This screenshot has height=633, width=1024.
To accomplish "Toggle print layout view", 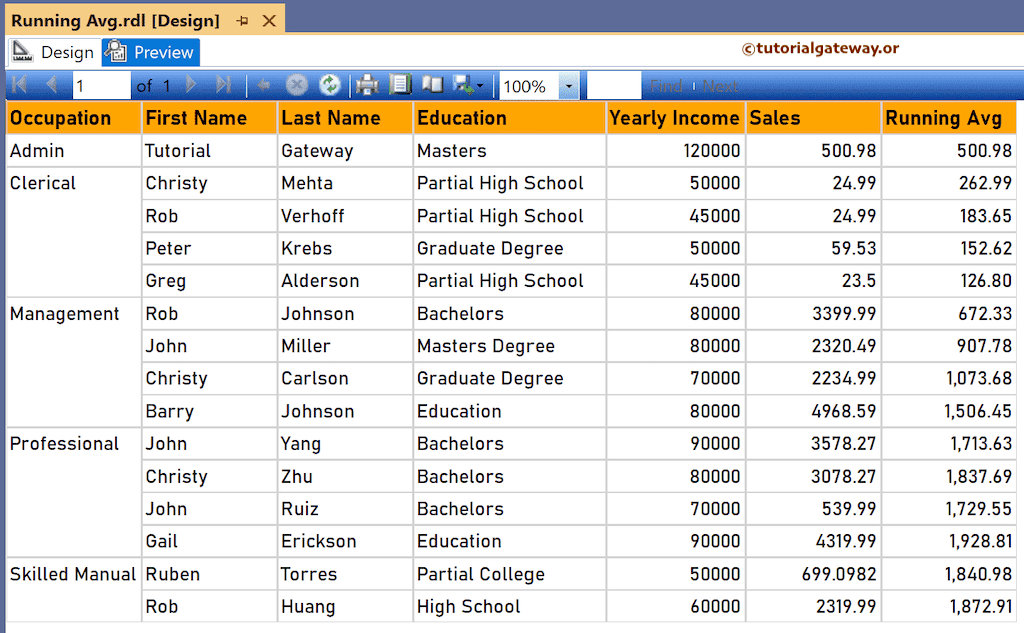I will coord(433,84).
